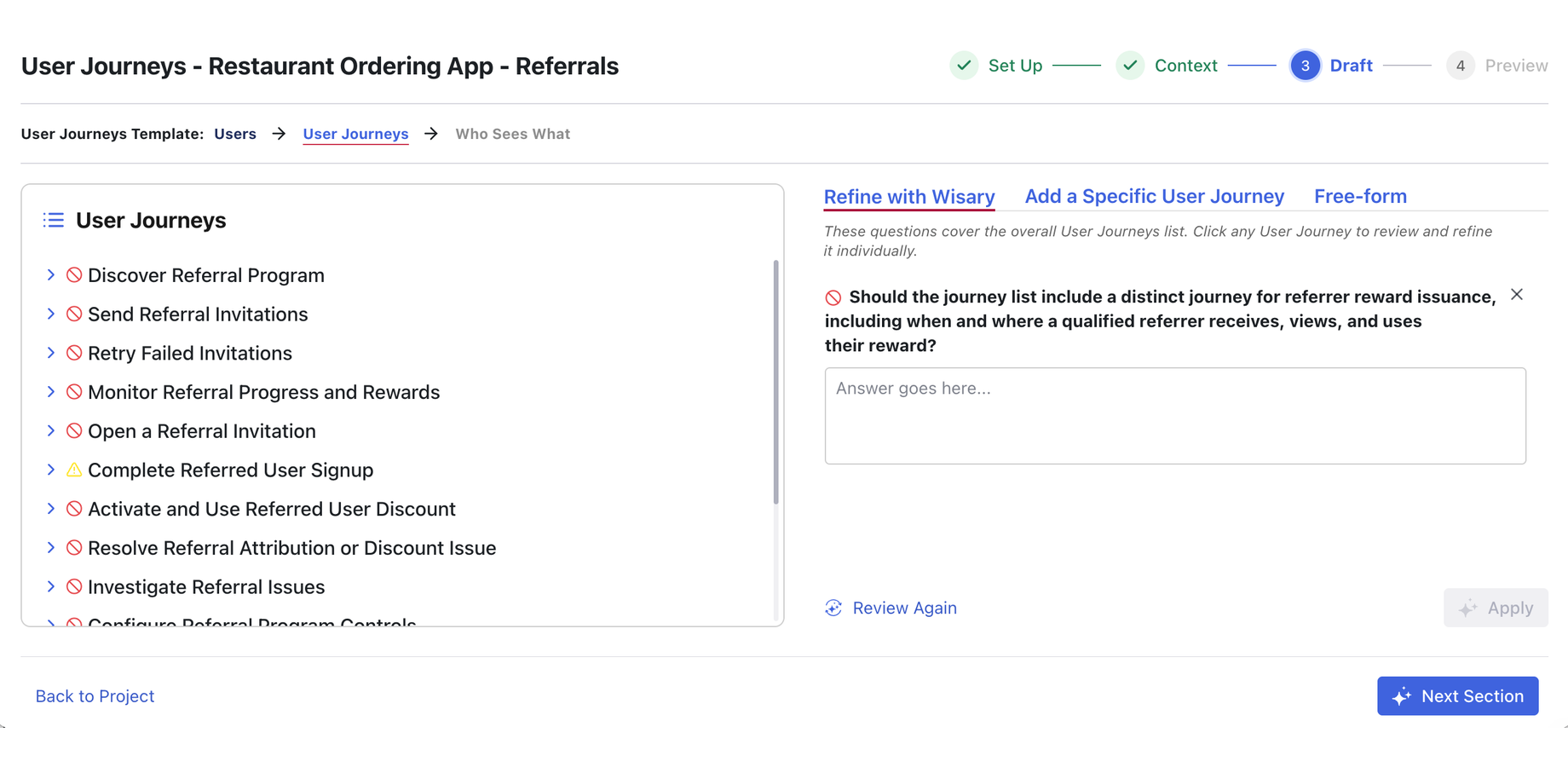1568x767 pixels.
Task: Click blocked icon beside Resolve Referral Attribution or Discount Issue
Action: click(74, 548)
